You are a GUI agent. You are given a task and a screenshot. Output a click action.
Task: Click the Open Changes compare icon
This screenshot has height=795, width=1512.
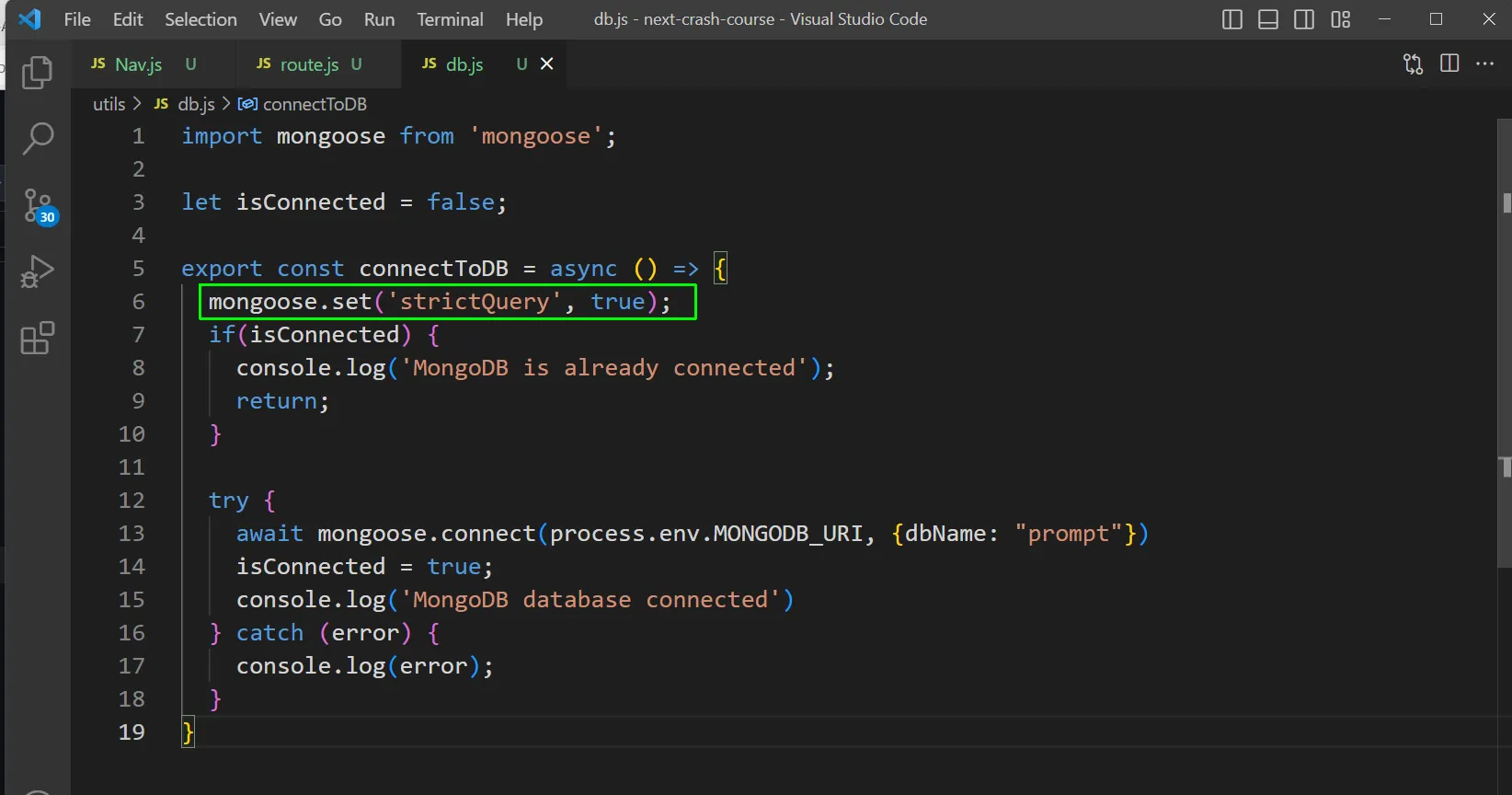coord(1413,63)
